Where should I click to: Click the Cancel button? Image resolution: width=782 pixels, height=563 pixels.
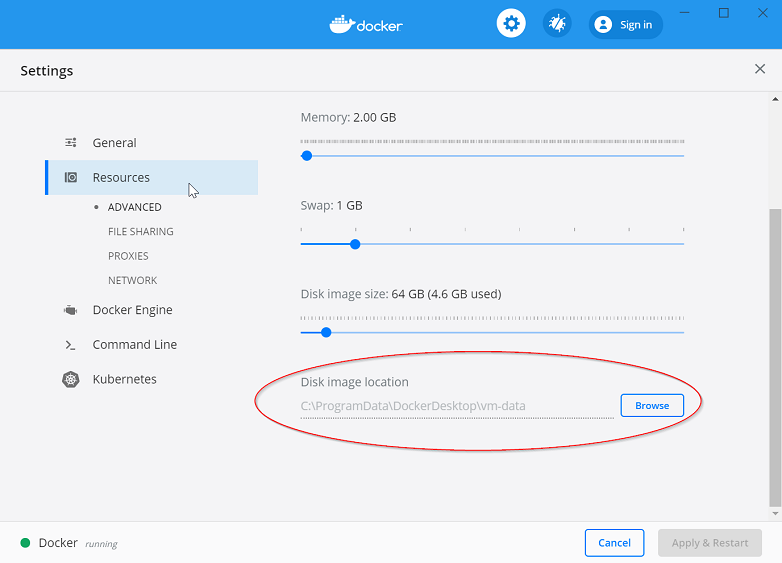[x=614, y=543]
